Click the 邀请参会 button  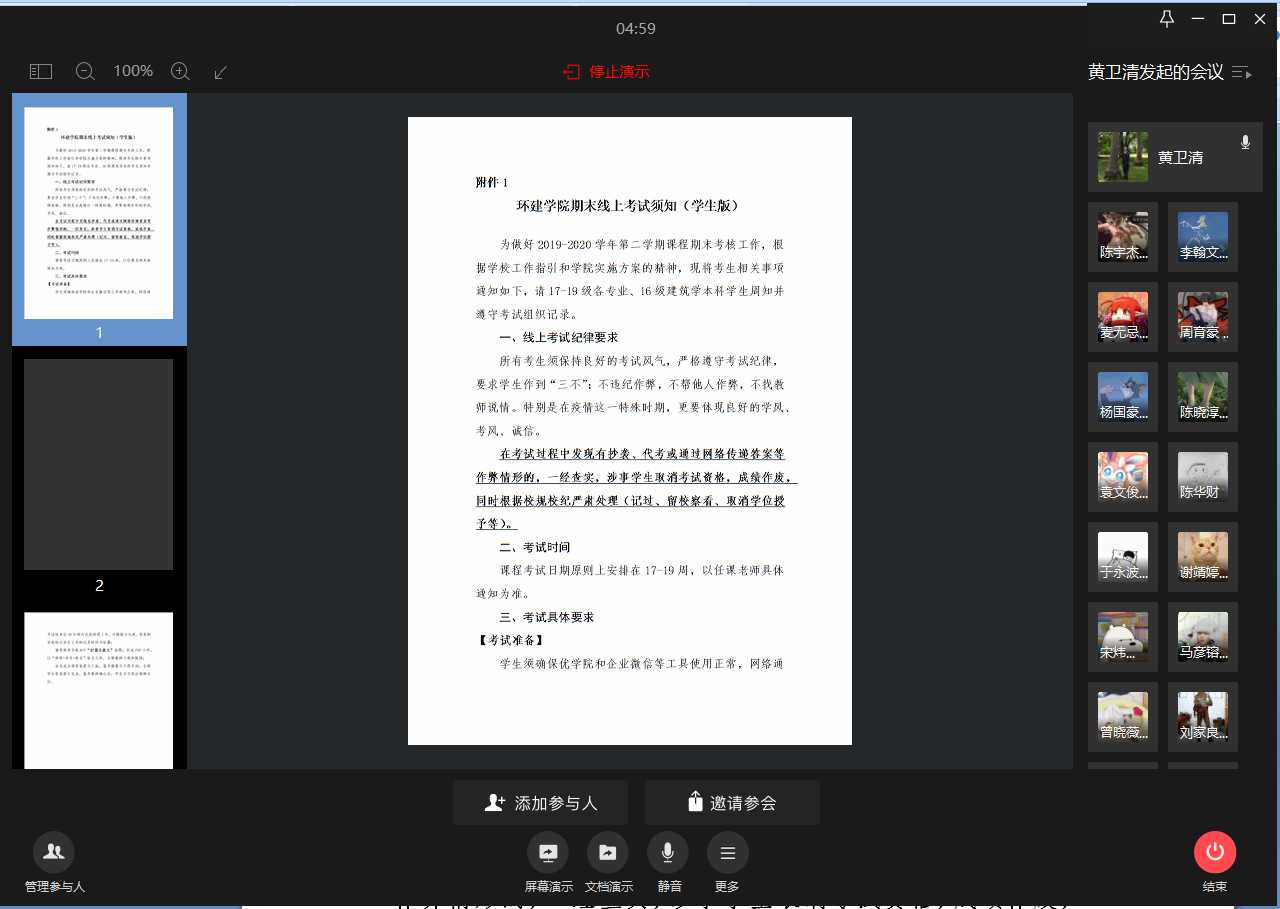[x=732, y=803]
